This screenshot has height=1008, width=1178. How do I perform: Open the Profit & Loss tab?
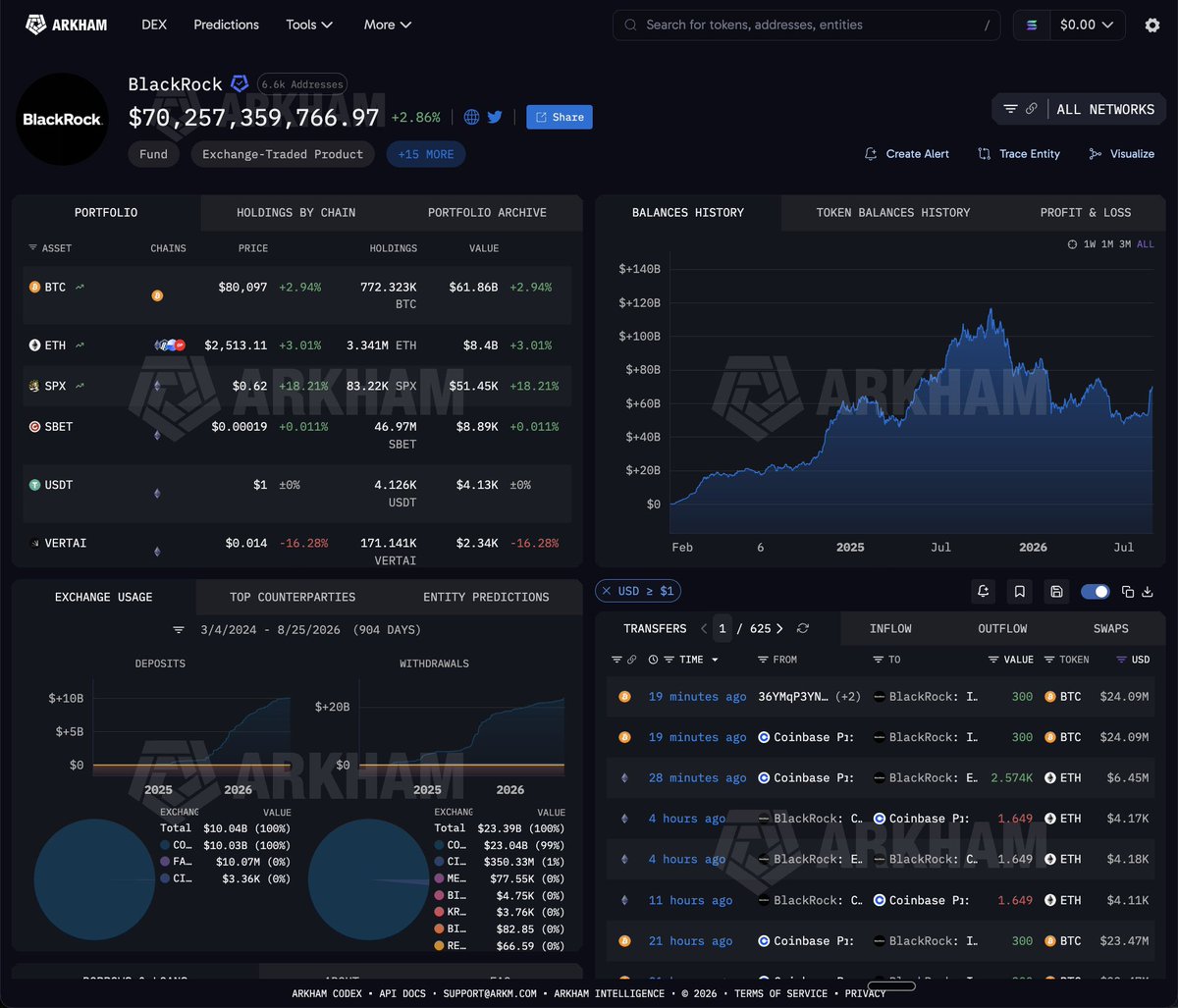[1086, 212]
